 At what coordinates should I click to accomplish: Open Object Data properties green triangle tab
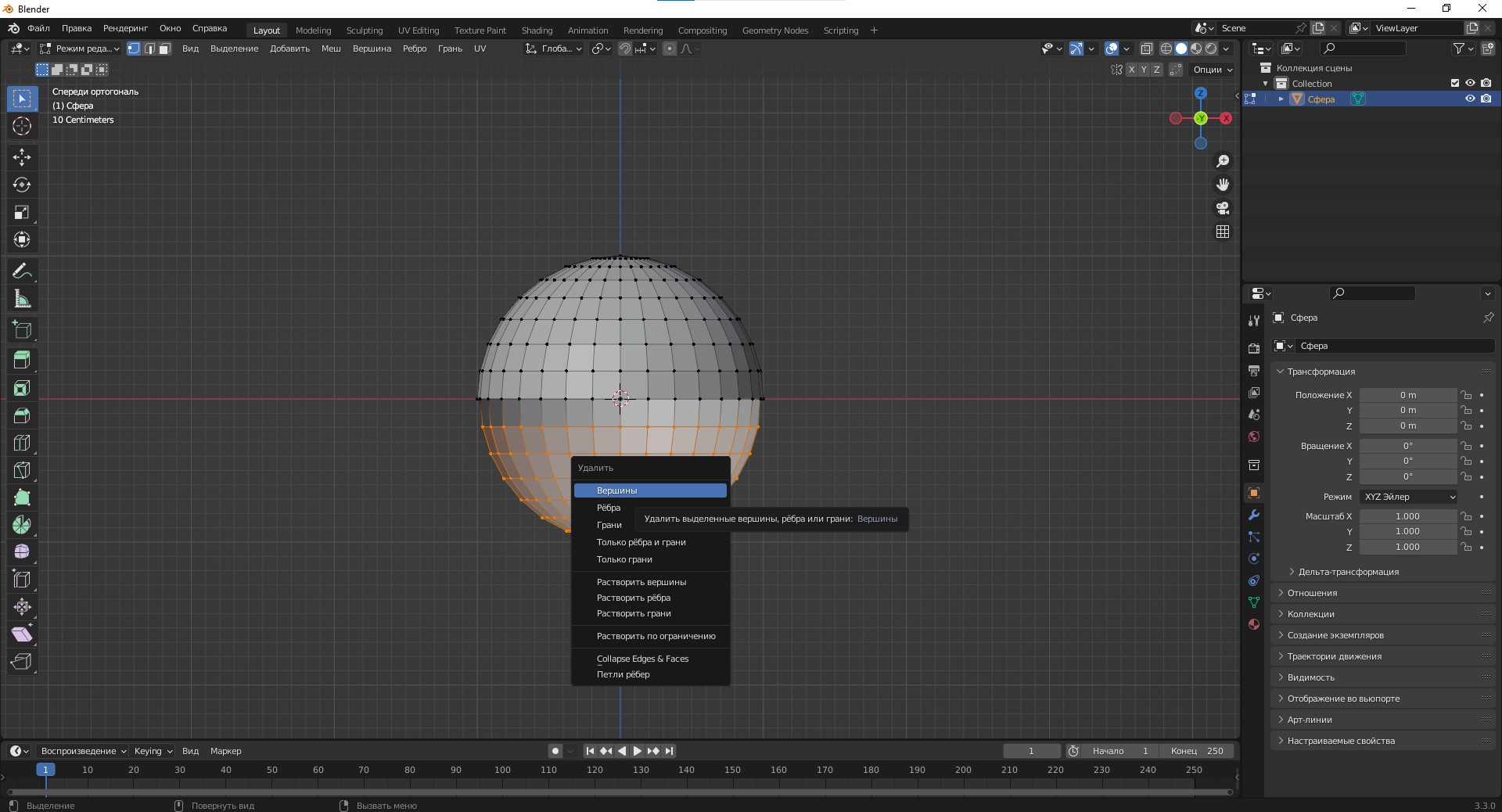point(1254,602)
